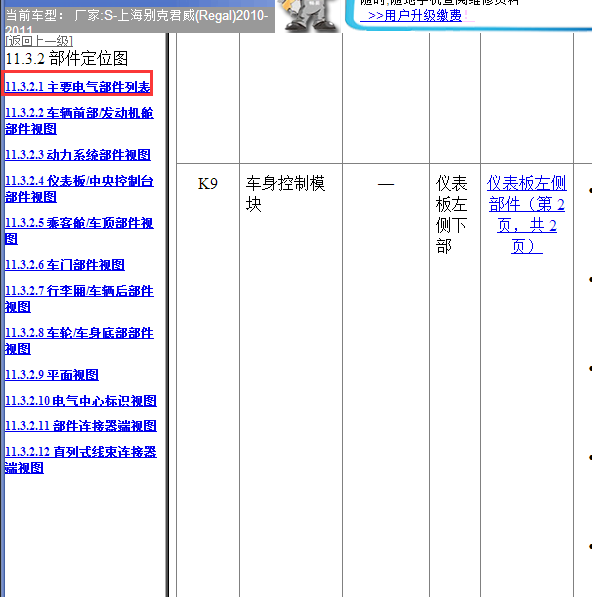Open 11.3.2.10 电气中心标识视图
The width and height of the screenshot is (592, 597).
[x=81, y=401]
